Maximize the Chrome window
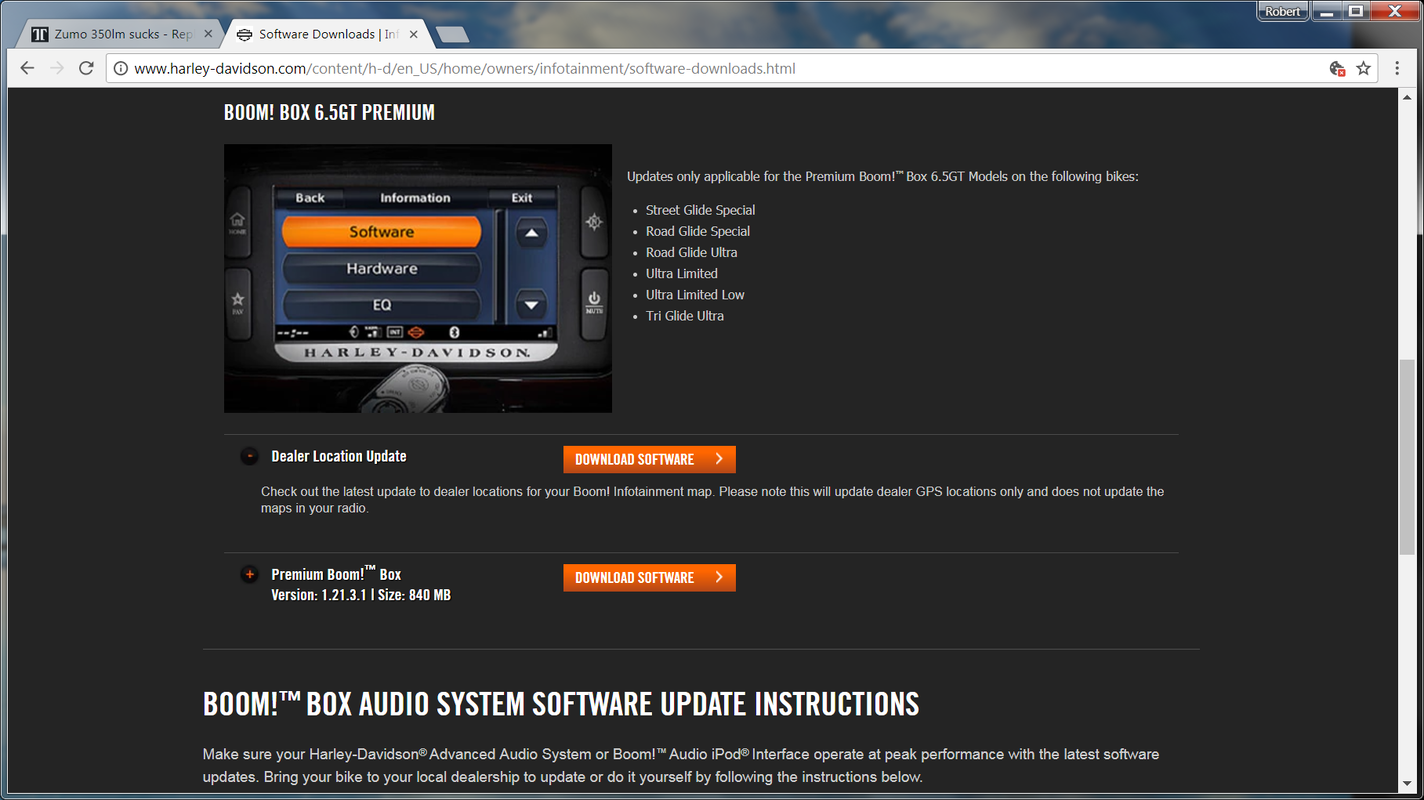 click(x=1356, y=11)
